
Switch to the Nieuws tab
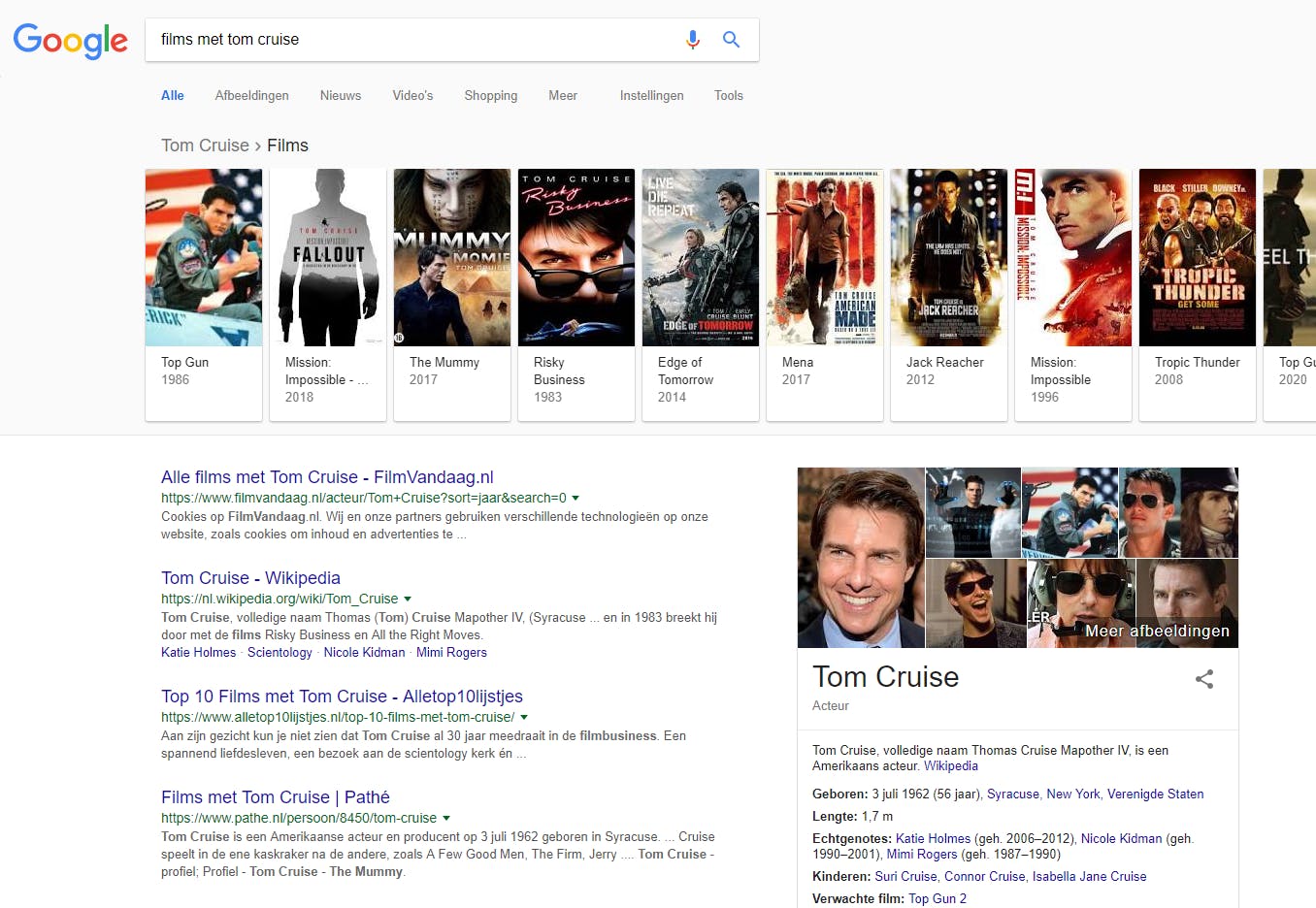tap(341, 95)
